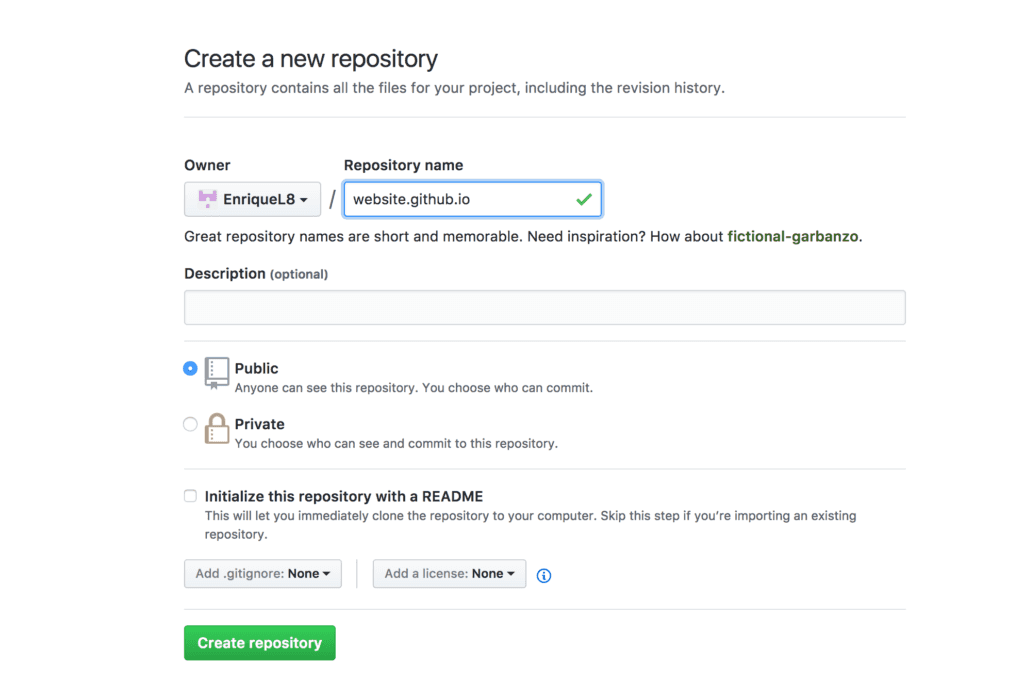Focus the Repository name input field
The height and width of the screenshot is (696, 1024).
tap(472, 199)
